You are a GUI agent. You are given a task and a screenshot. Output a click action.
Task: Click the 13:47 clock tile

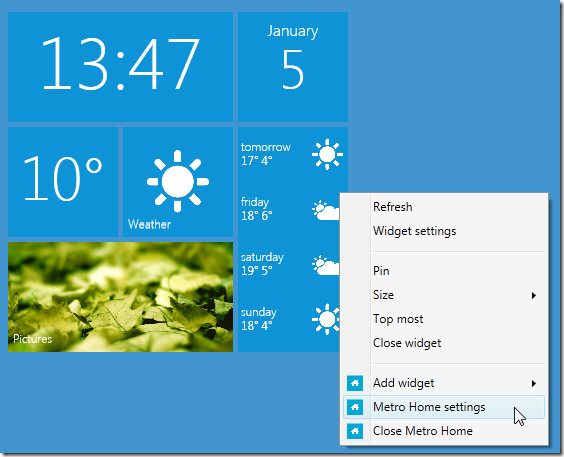click(120, 67)
